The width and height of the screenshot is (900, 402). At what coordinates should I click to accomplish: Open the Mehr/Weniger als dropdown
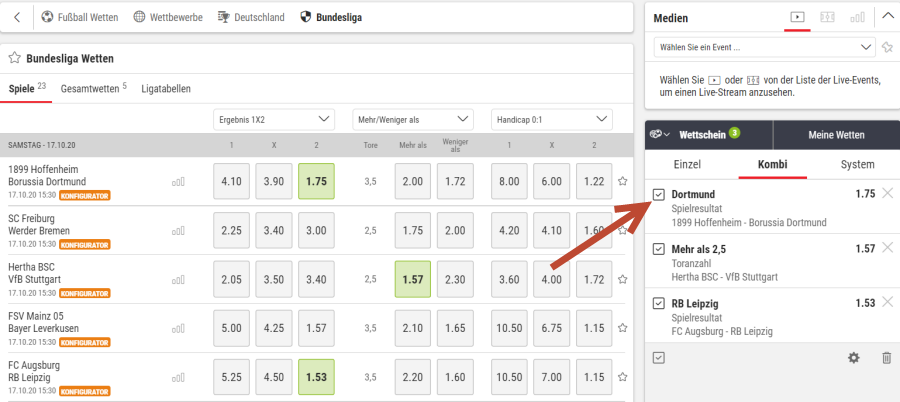[413, 119]
